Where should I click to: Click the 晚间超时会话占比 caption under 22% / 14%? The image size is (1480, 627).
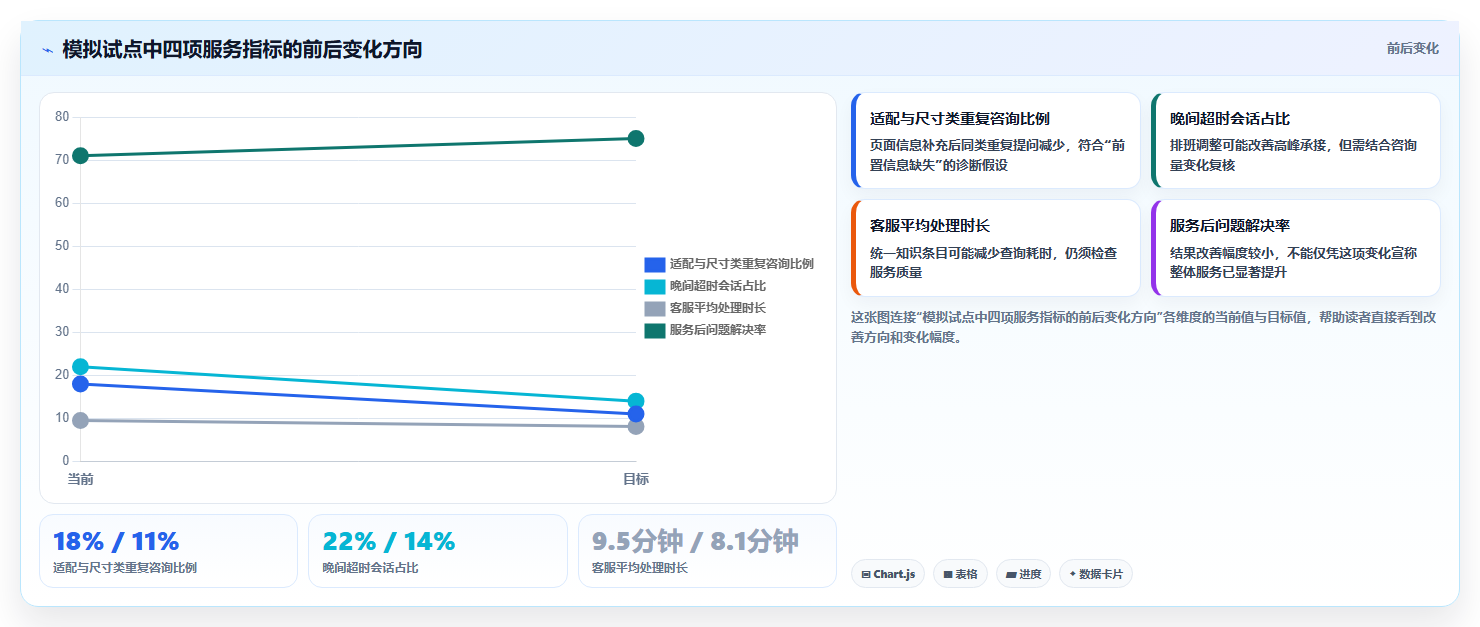pyautogui.click(x=370, y=568)
